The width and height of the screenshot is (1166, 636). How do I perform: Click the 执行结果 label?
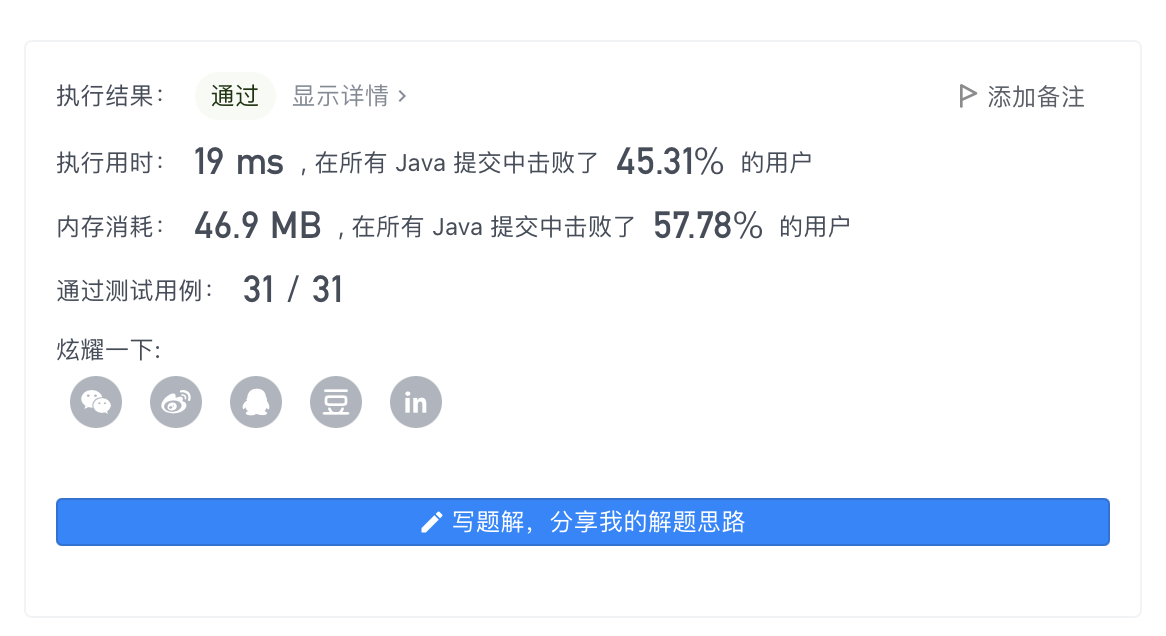click(110, 97)
